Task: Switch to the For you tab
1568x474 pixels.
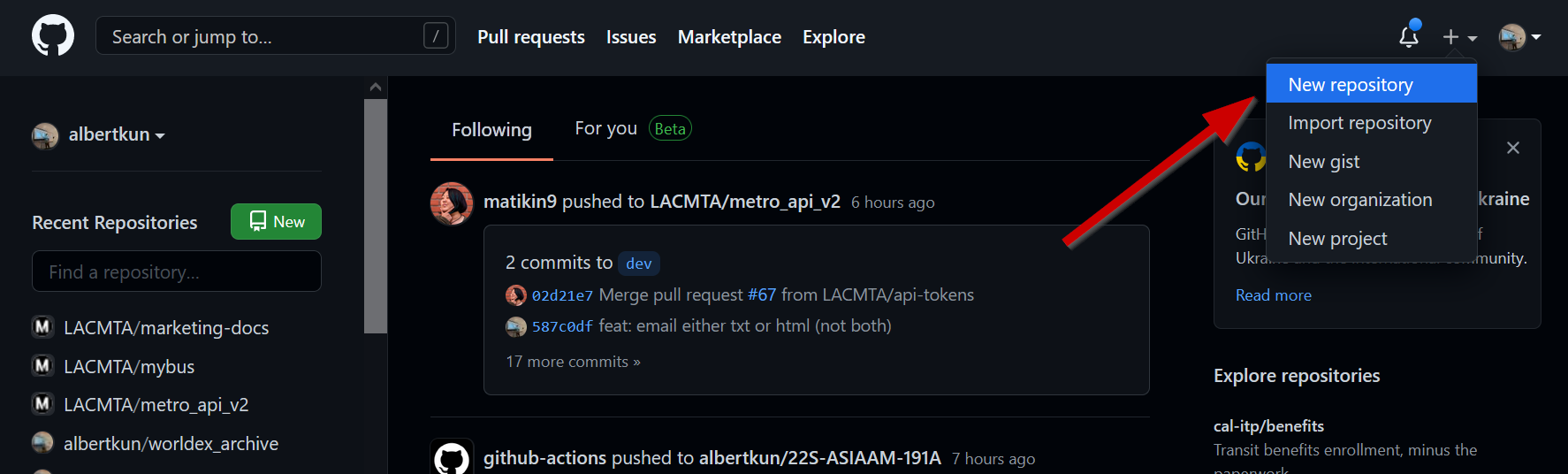Action: point(605,129)
